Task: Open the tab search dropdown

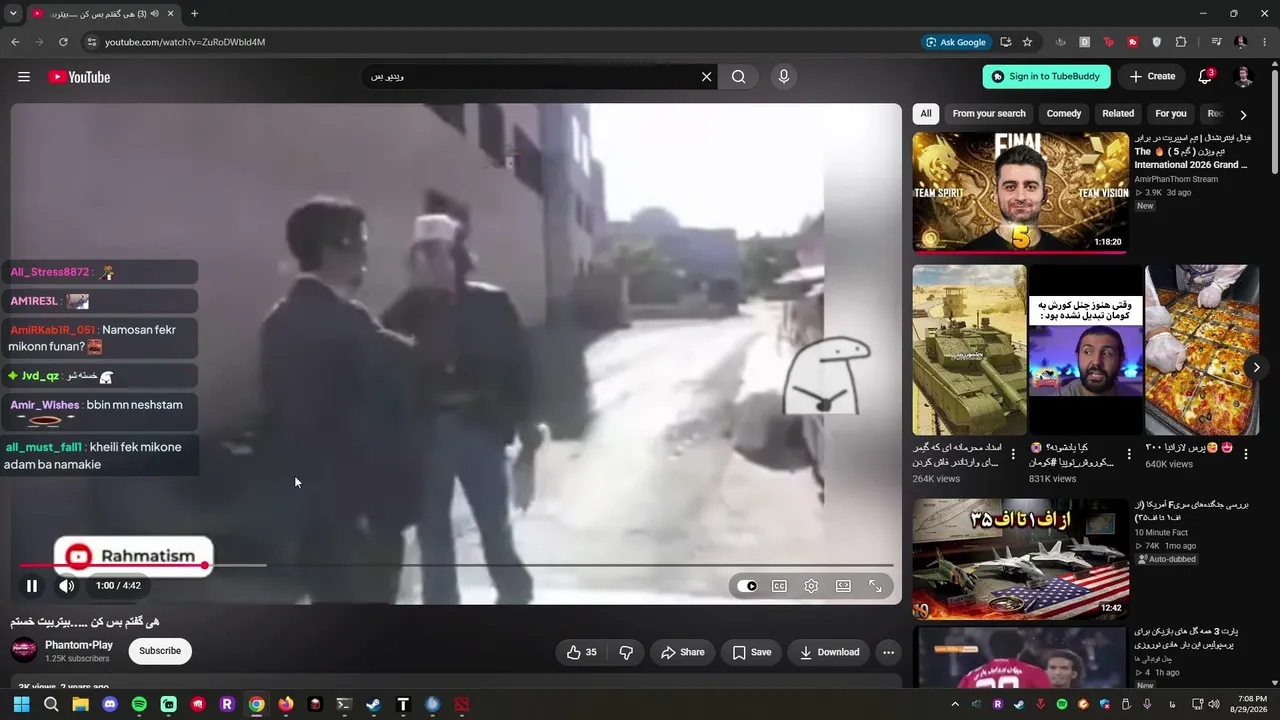Action: point(13,14)
